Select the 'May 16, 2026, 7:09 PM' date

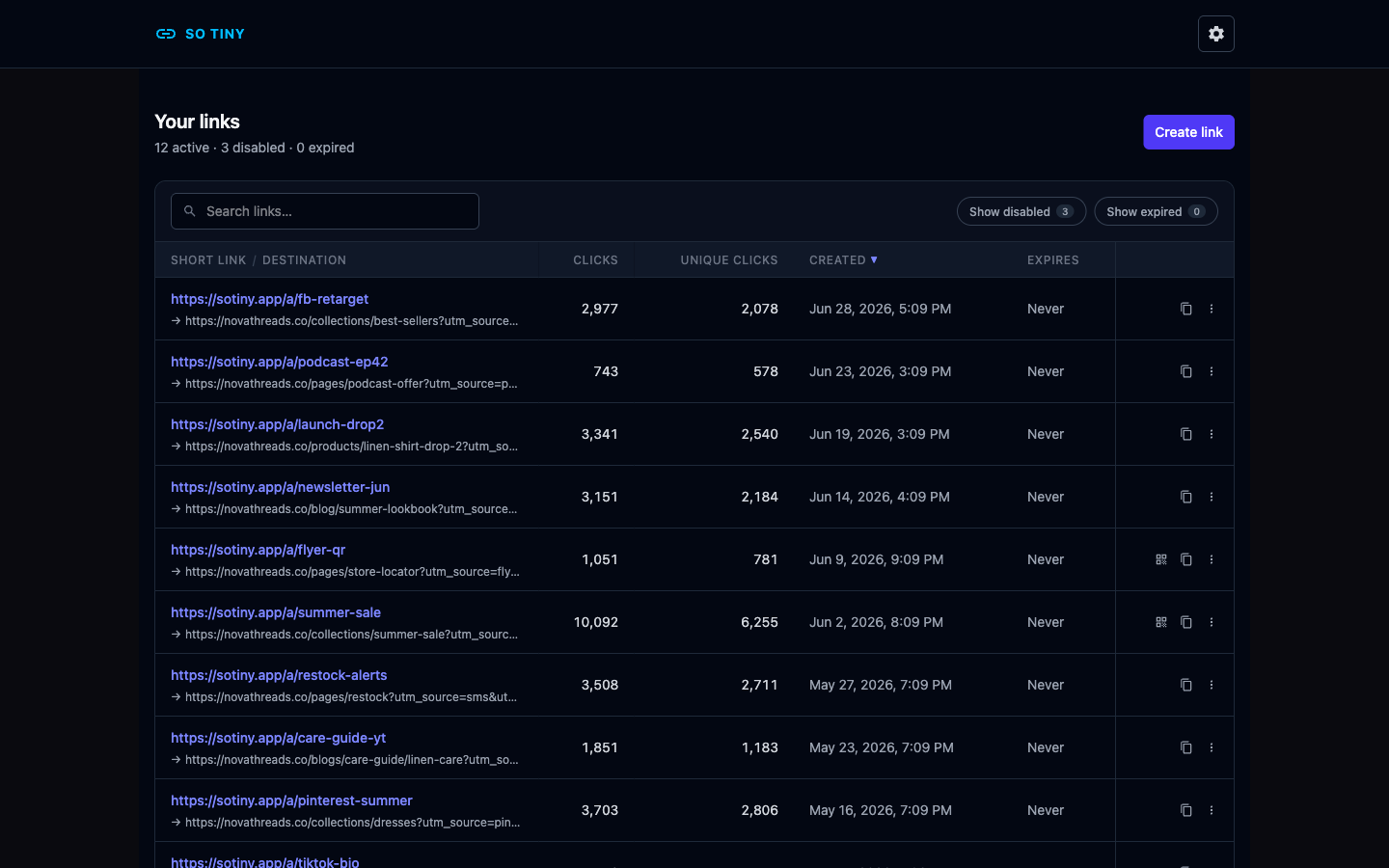pos(881,810)
